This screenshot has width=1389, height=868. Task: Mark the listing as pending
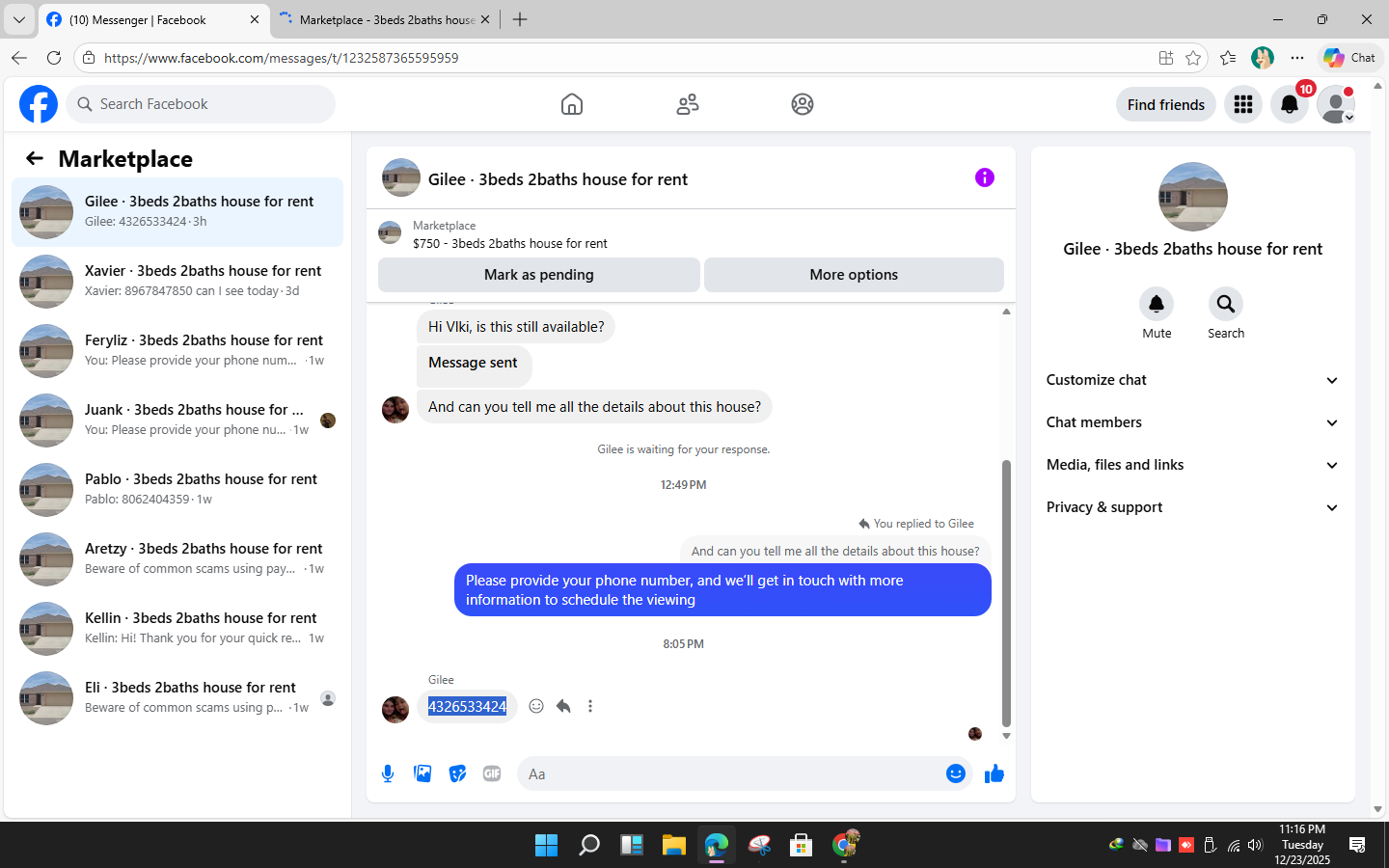click(x=539, y=275)
